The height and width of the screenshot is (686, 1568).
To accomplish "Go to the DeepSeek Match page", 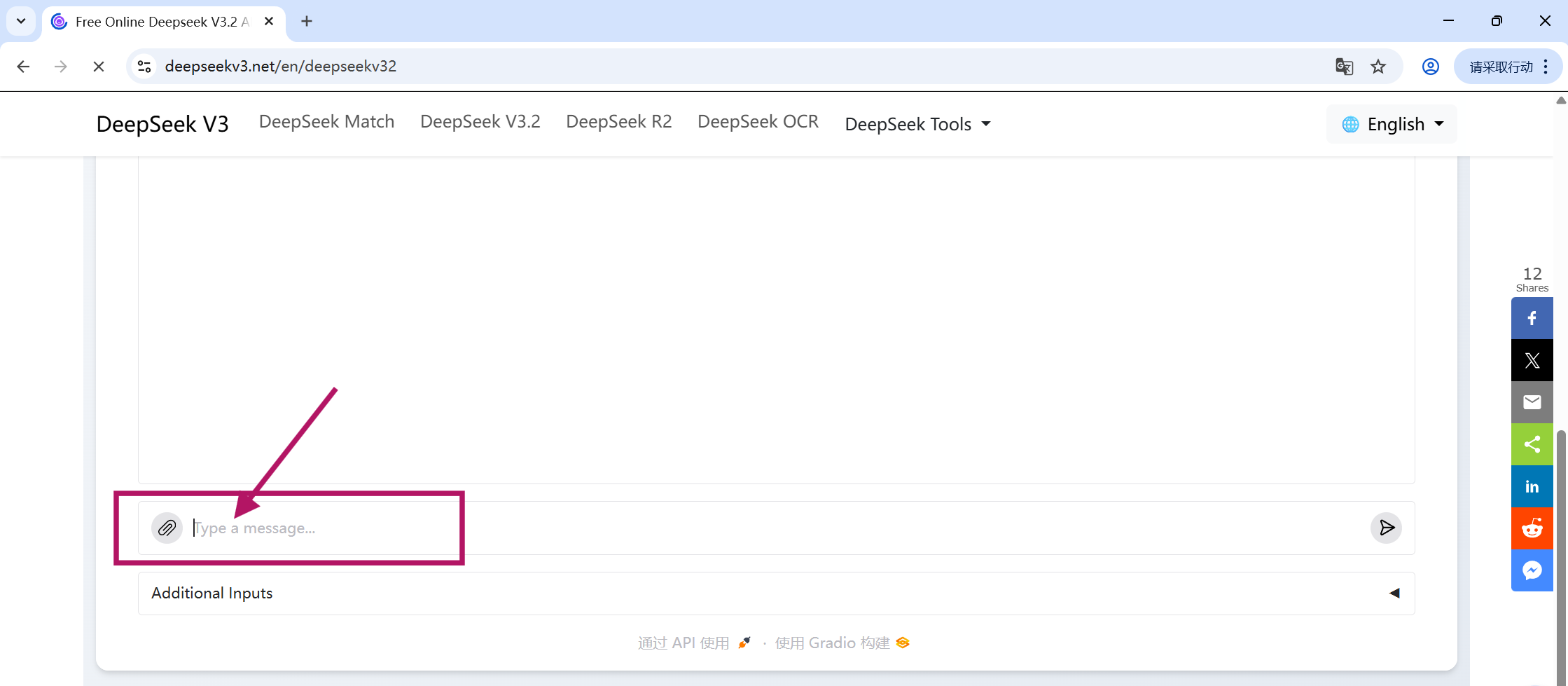I will [x=327, y=121].
